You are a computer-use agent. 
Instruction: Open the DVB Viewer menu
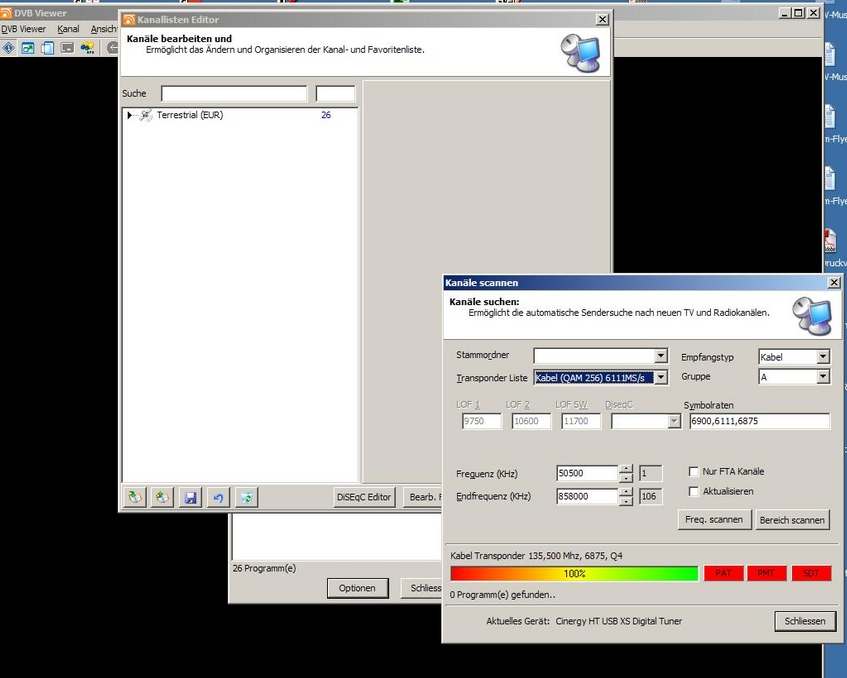[24, 29]
